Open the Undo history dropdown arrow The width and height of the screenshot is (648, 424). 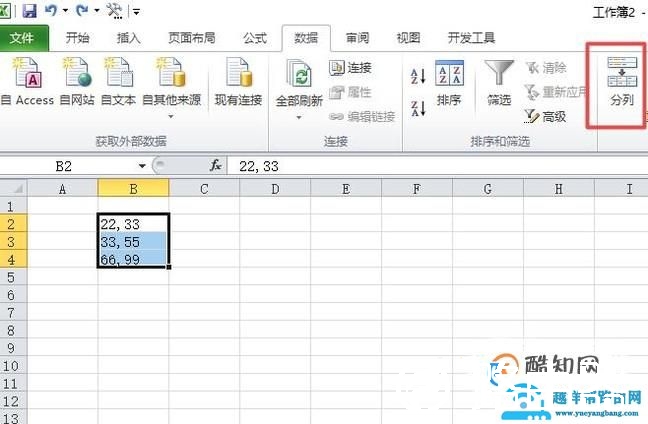[x=65, y=10]
